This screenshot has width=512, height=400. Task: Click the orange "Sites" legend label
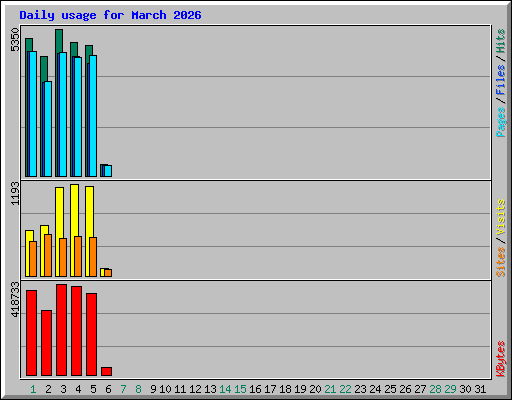click(500, 262)
